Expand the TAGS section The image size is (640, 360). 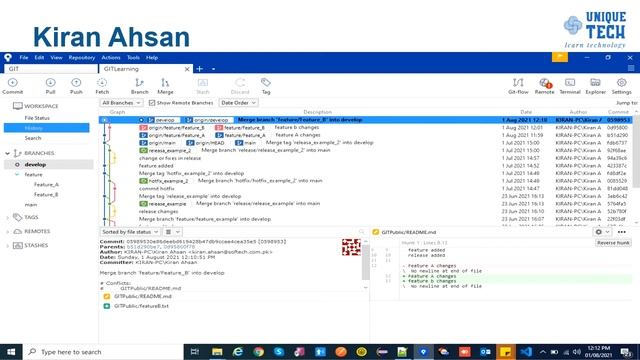7,218
